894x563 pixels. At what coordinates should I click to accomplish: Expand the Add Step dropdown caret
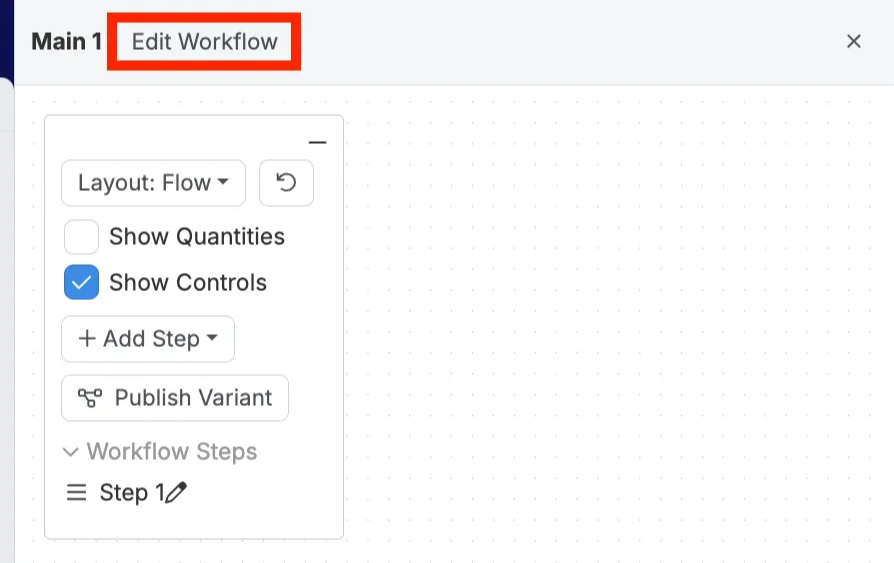pyautogui.click(x=212, y=339)
